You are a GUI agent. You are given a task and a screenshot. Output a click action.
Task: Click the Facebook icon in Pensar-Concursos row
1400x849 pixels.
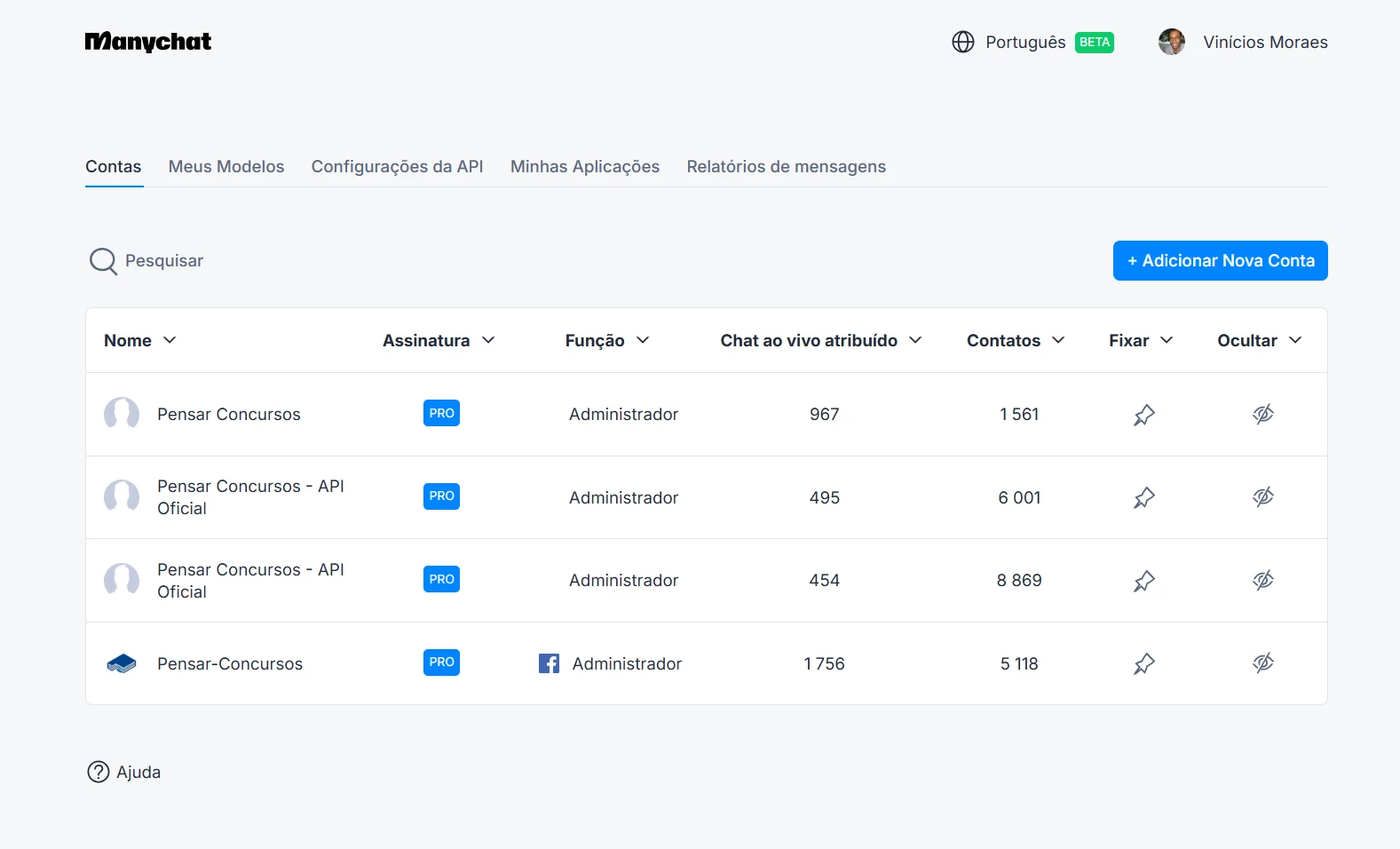click(549, 663)
